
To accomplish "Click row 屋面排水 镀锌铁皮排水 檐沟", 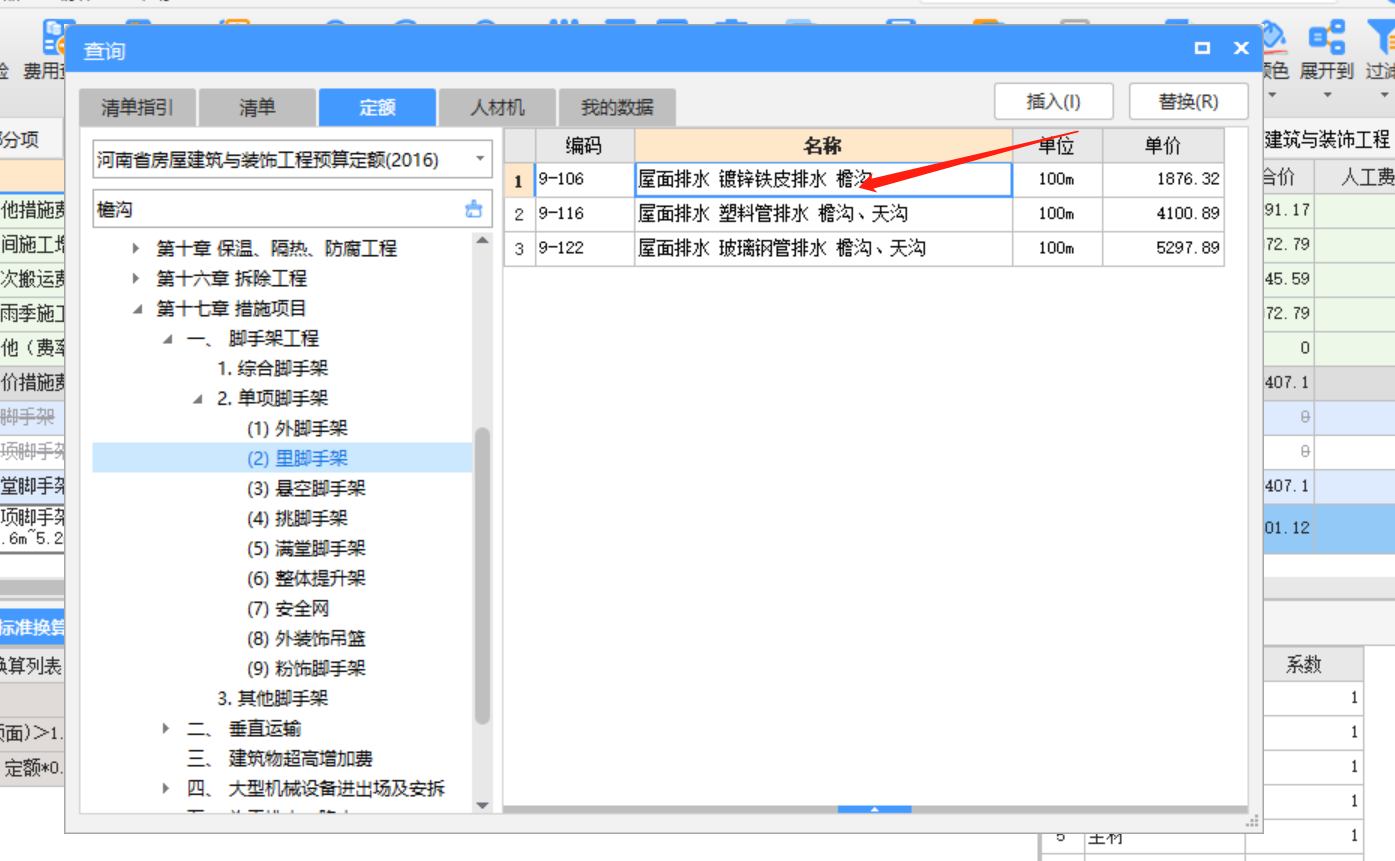I will (823, 180).
